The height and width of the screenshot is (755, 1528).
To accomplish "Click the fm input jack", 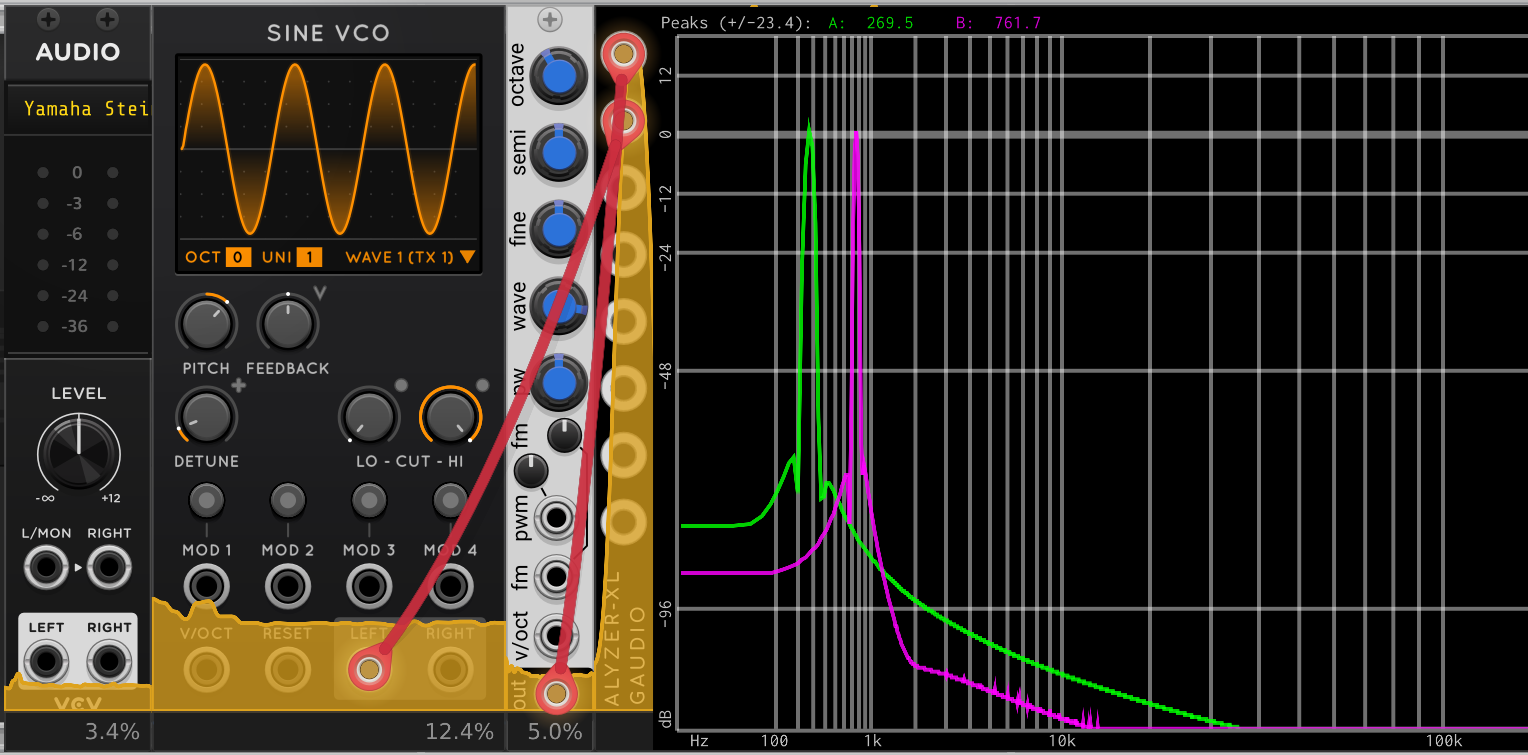I will tap(556, 577).
